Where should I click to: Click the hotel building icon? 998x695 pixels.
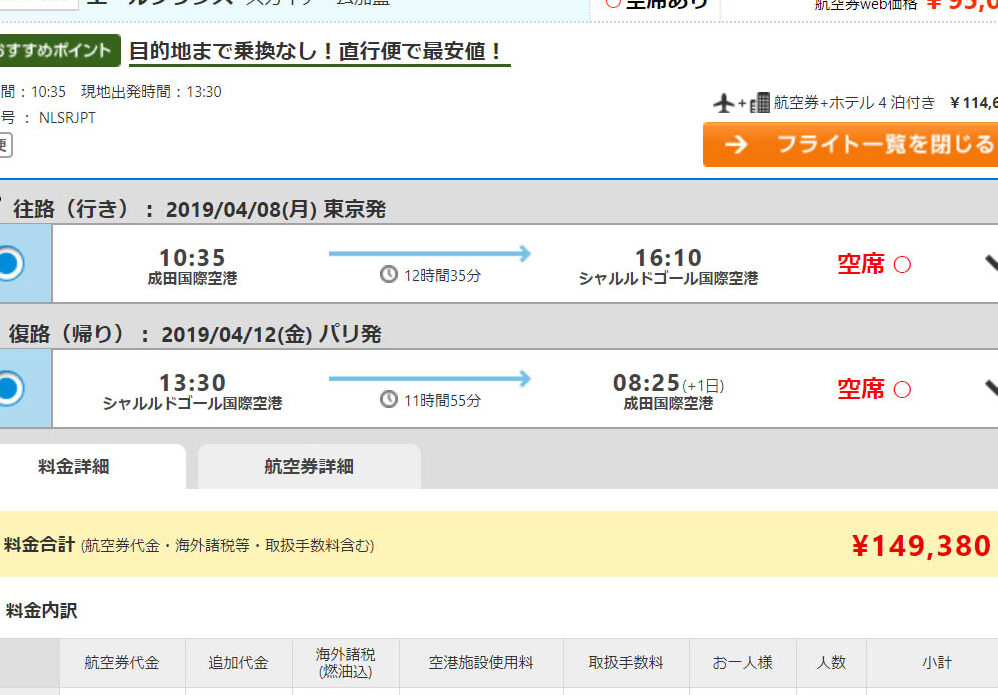pyautogui.click(x=760, y=103)
